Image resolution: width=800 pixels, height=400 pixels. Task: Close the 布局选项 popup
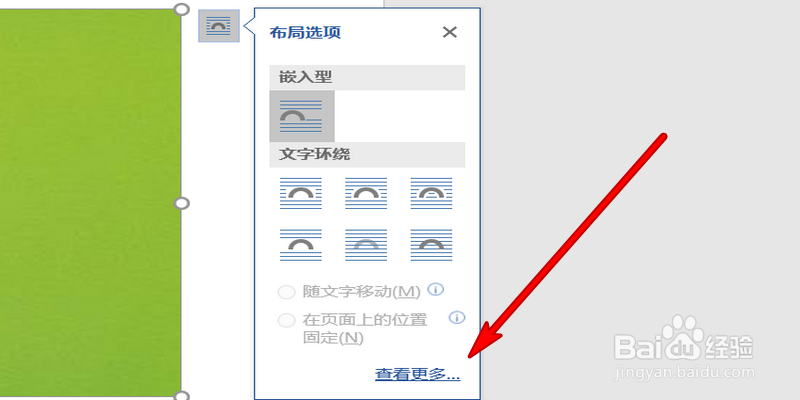[x=449, y=33]
